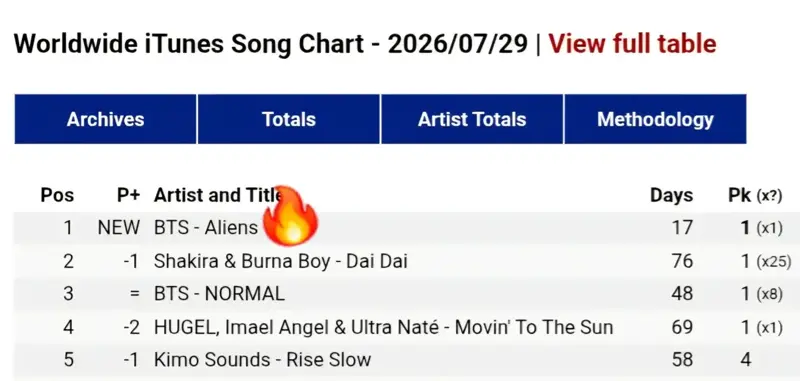Click the Pk column header
The width and height of the screenshot is (800, 381).
755,195
